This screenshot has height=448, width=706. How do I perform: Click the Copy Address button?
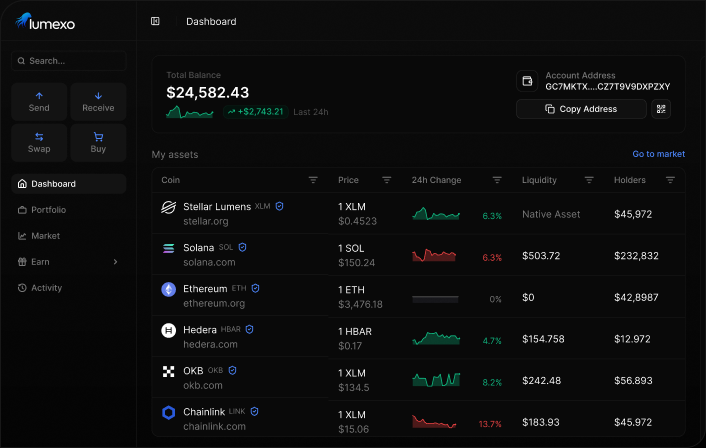coord(581,109)
